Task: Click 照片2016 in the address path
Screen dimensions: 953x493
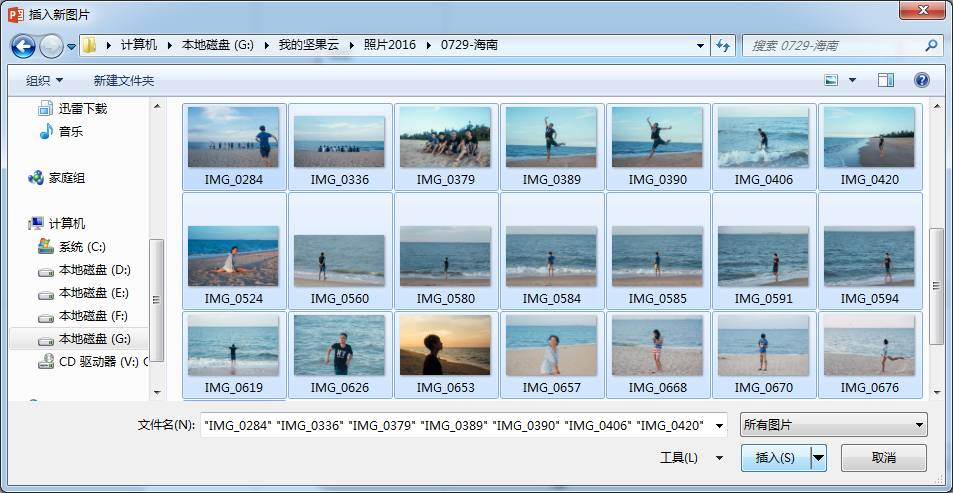Action: 391,46
